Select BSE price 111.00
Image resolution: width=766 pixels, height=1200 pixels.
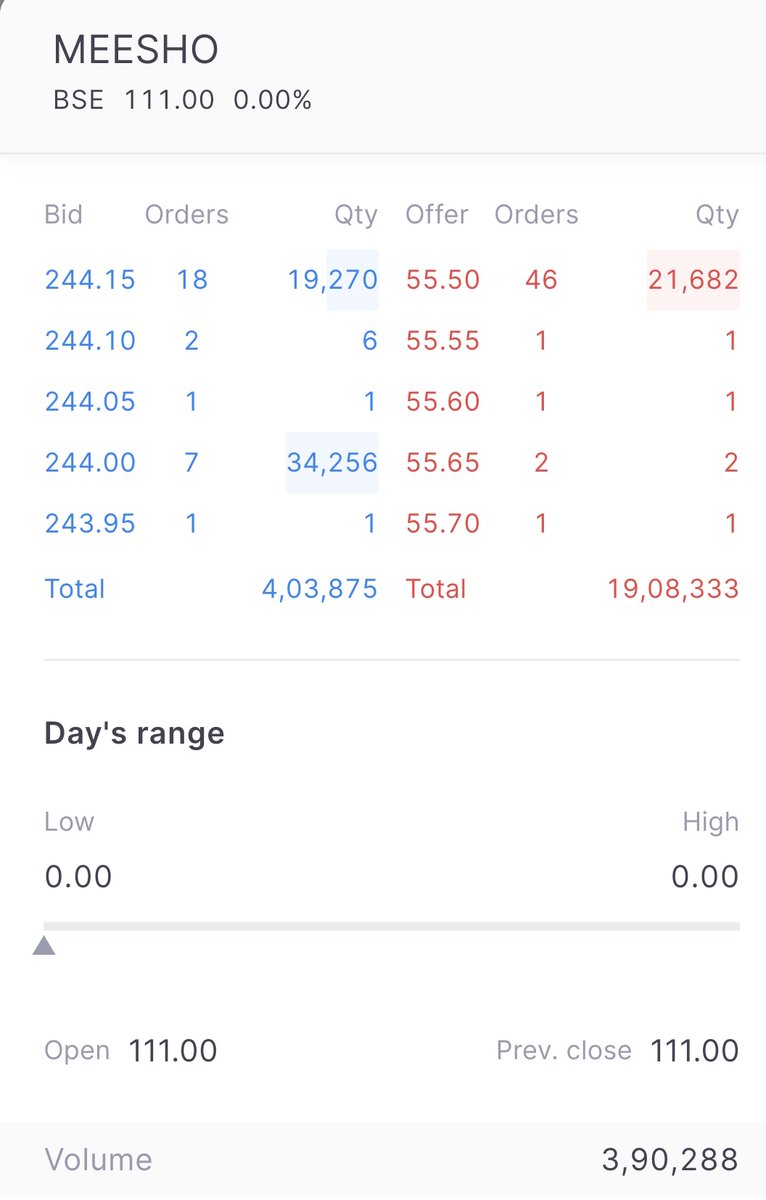(x=169, y=100)
